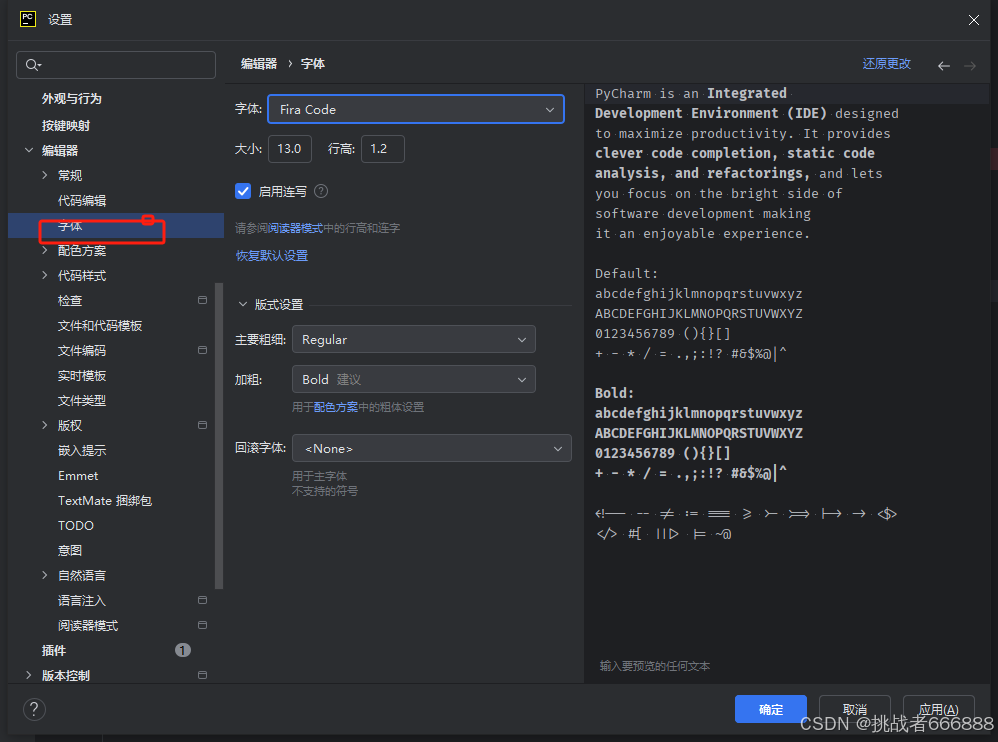Select TextMate 捆绑包 settings item
This screenshot has height=742, width=998.
click(104, 500)
